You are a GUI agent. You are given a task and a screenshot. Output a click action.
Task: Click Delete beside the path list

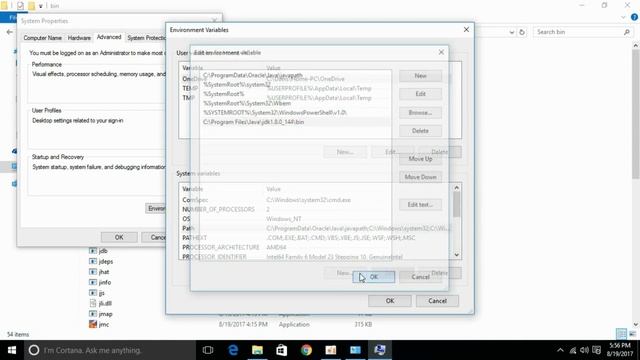pos(420,131)
